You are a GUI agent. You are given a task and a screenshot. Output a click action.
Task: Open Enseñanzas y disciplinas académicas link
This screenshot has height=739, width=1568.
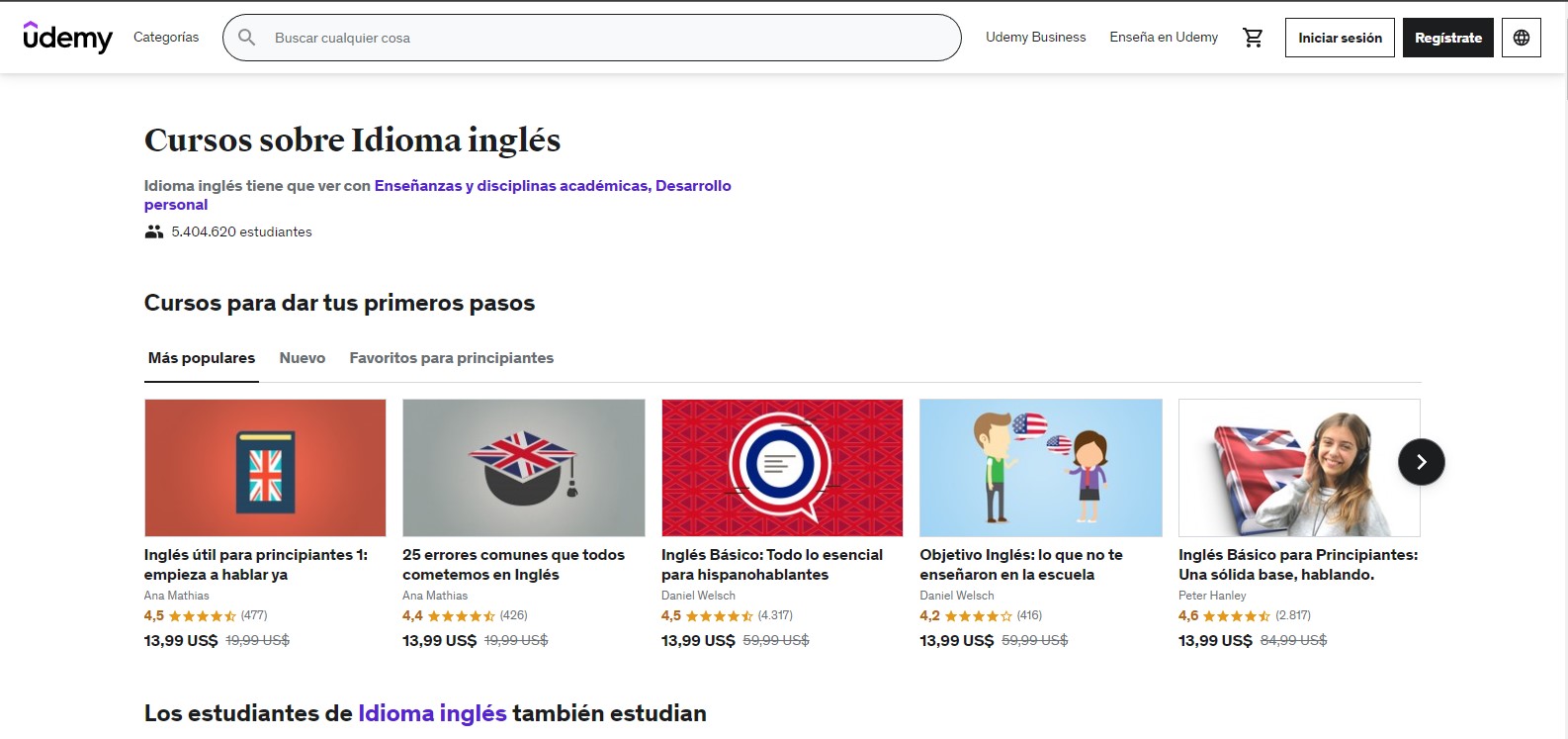coord(511,185)
